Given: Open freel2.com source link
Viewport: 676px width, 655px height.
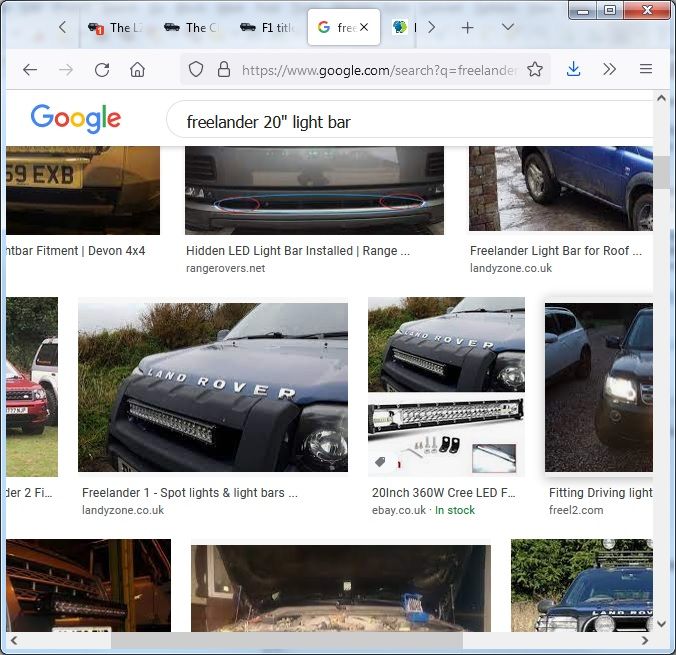Looking at the screenshot, I should (x=576, y=510).
